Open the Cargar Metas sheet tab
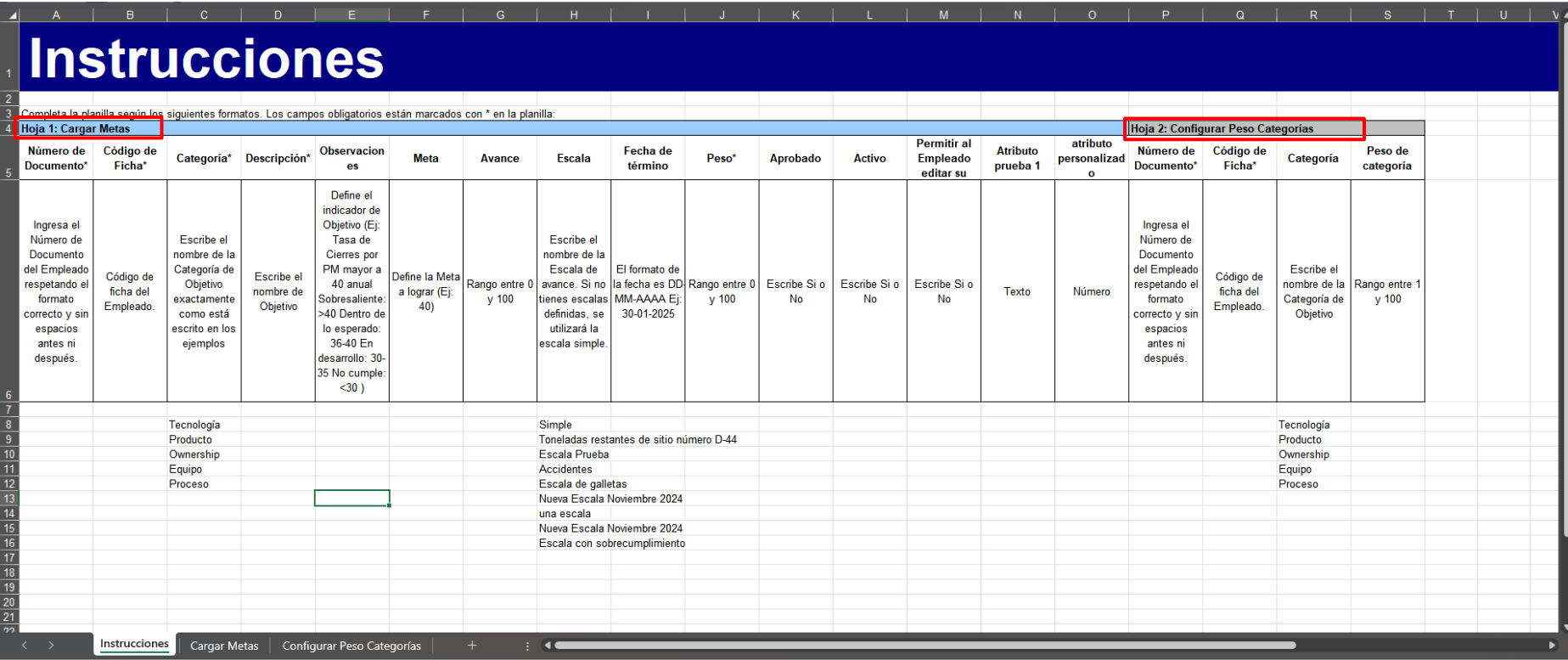The height and width of the screenshot is (660, 1568). pyautogui.click(x=224, y=646)
